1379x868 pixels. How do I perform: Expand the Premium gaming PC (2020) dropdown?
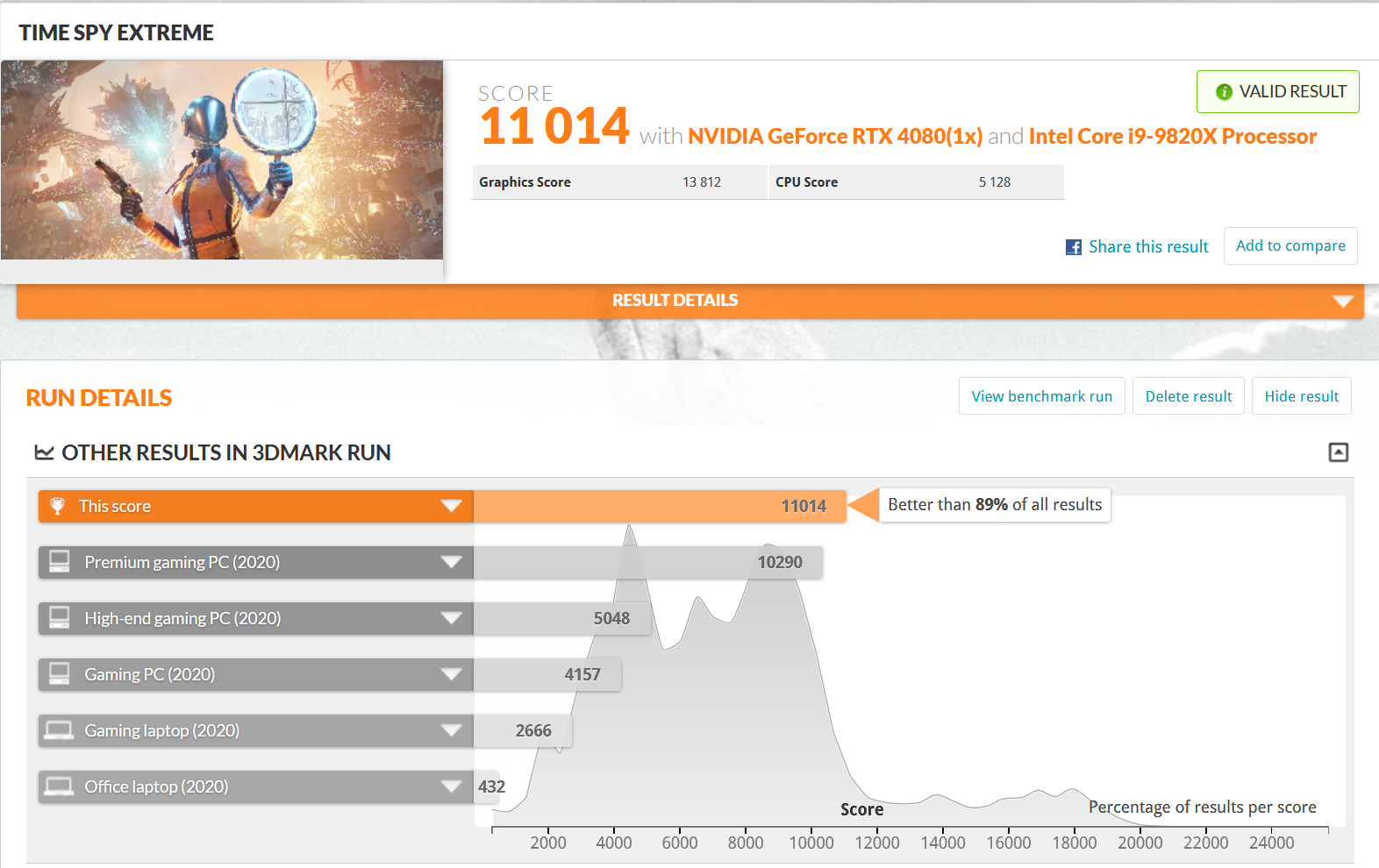coord(451,562)
